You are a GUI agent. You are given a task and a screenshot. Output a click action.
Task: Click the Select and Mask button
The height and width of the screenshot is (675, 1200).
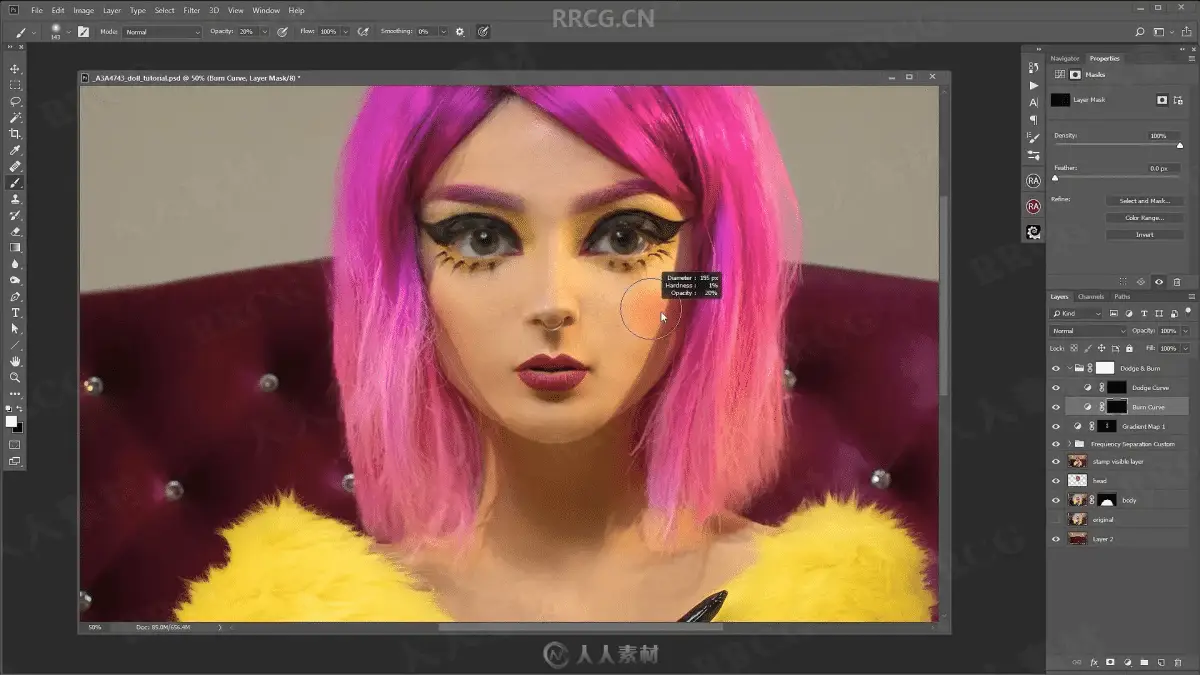(1145, 201)
